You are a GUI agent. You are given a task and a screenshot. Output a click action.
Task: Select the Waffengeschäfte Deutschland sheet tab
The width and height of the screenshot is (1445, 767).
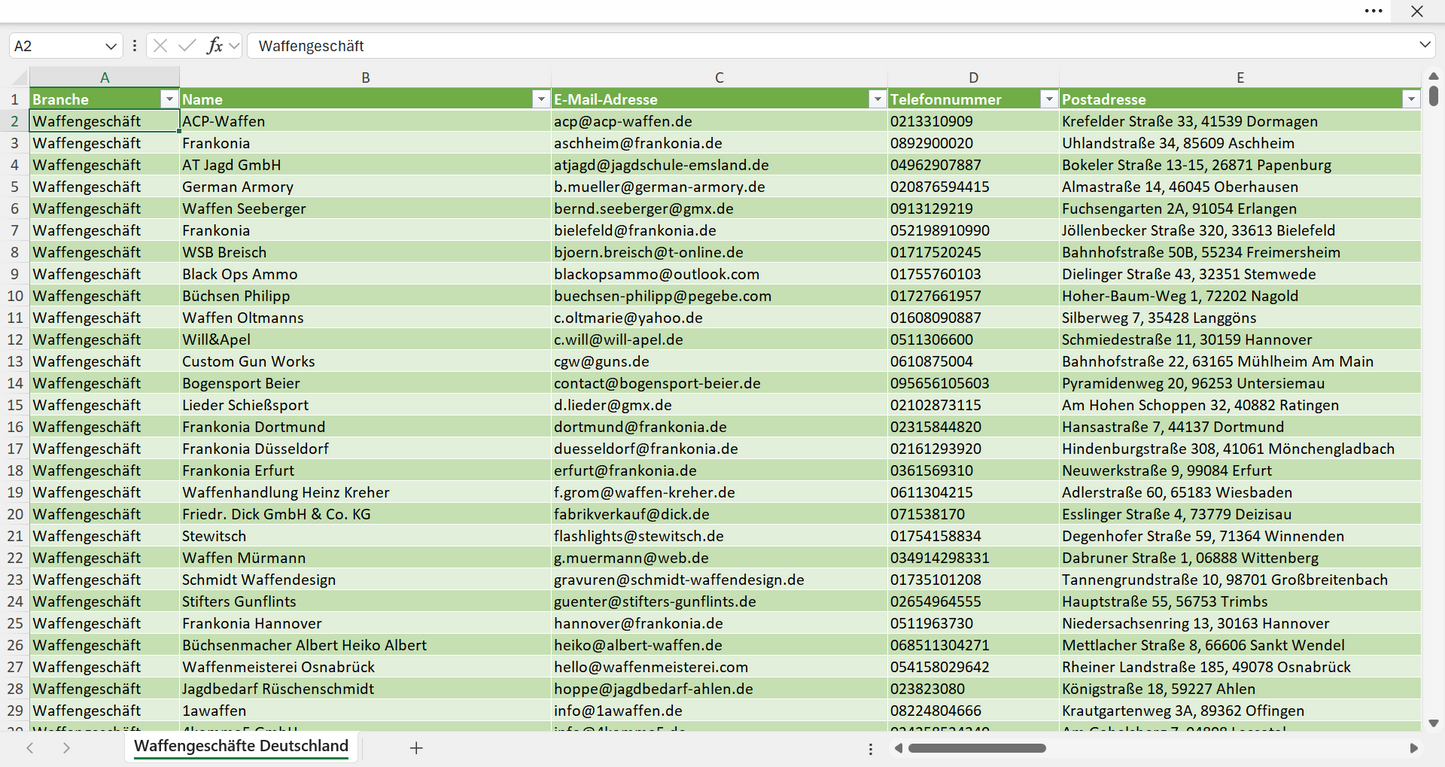pos(241,746)
